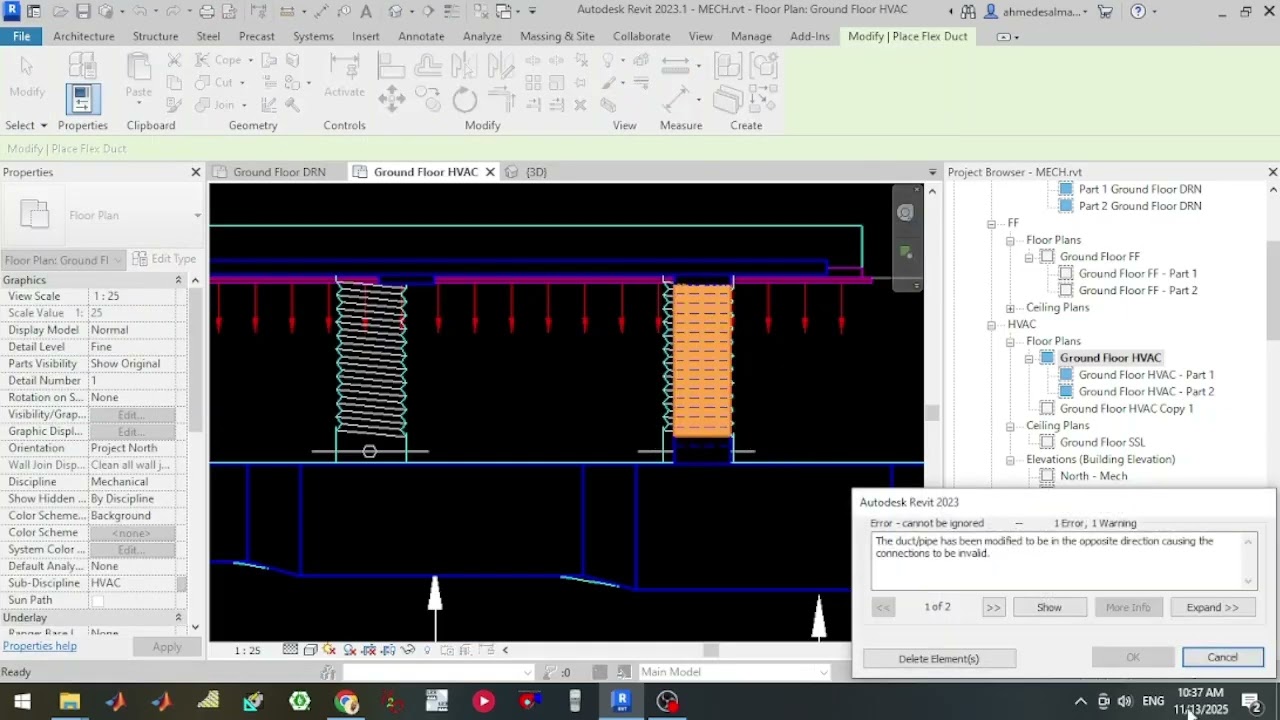
Task: Select Ground Floor HVAC - Part 1 view
Action: (x=1146, y=375)
